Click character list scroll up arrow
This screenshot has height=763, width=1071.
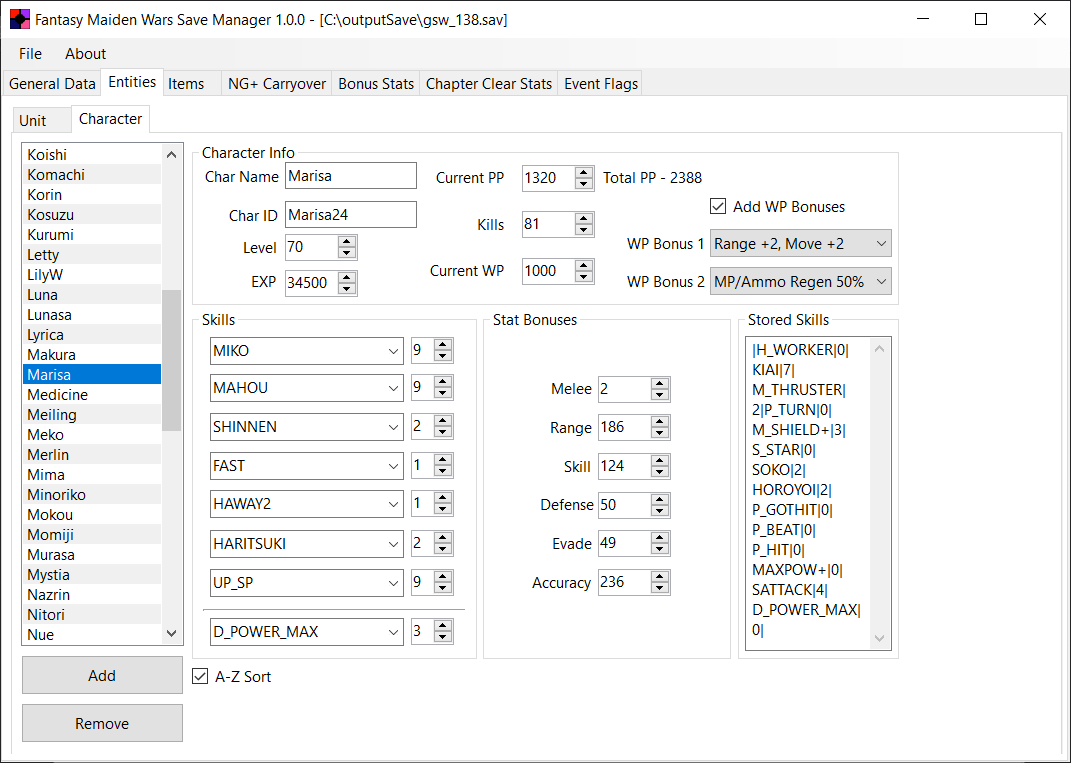point(171,154)
